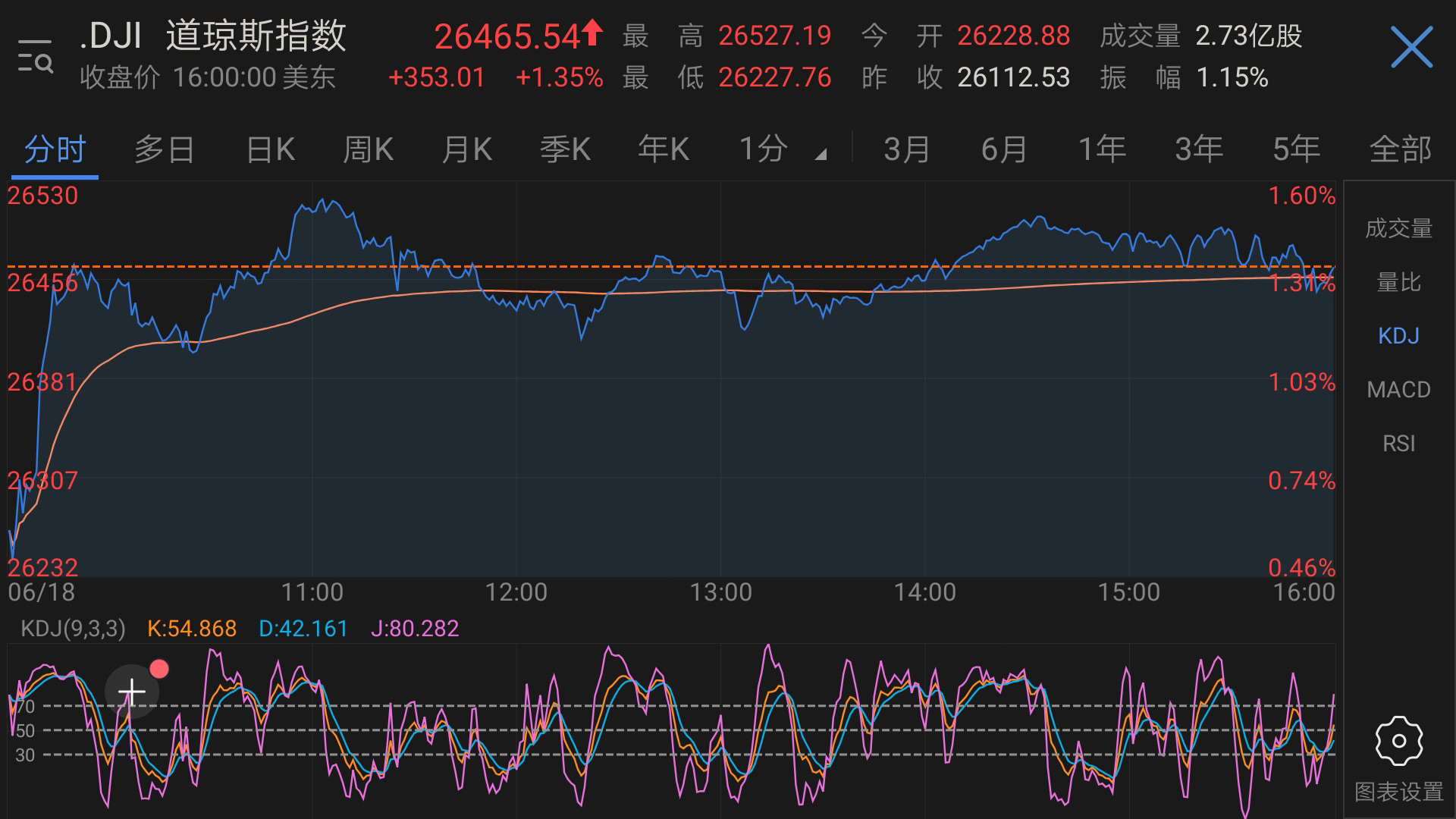Select the 日K chart tab
1456x819 pixels.
(x=270, y=149)
